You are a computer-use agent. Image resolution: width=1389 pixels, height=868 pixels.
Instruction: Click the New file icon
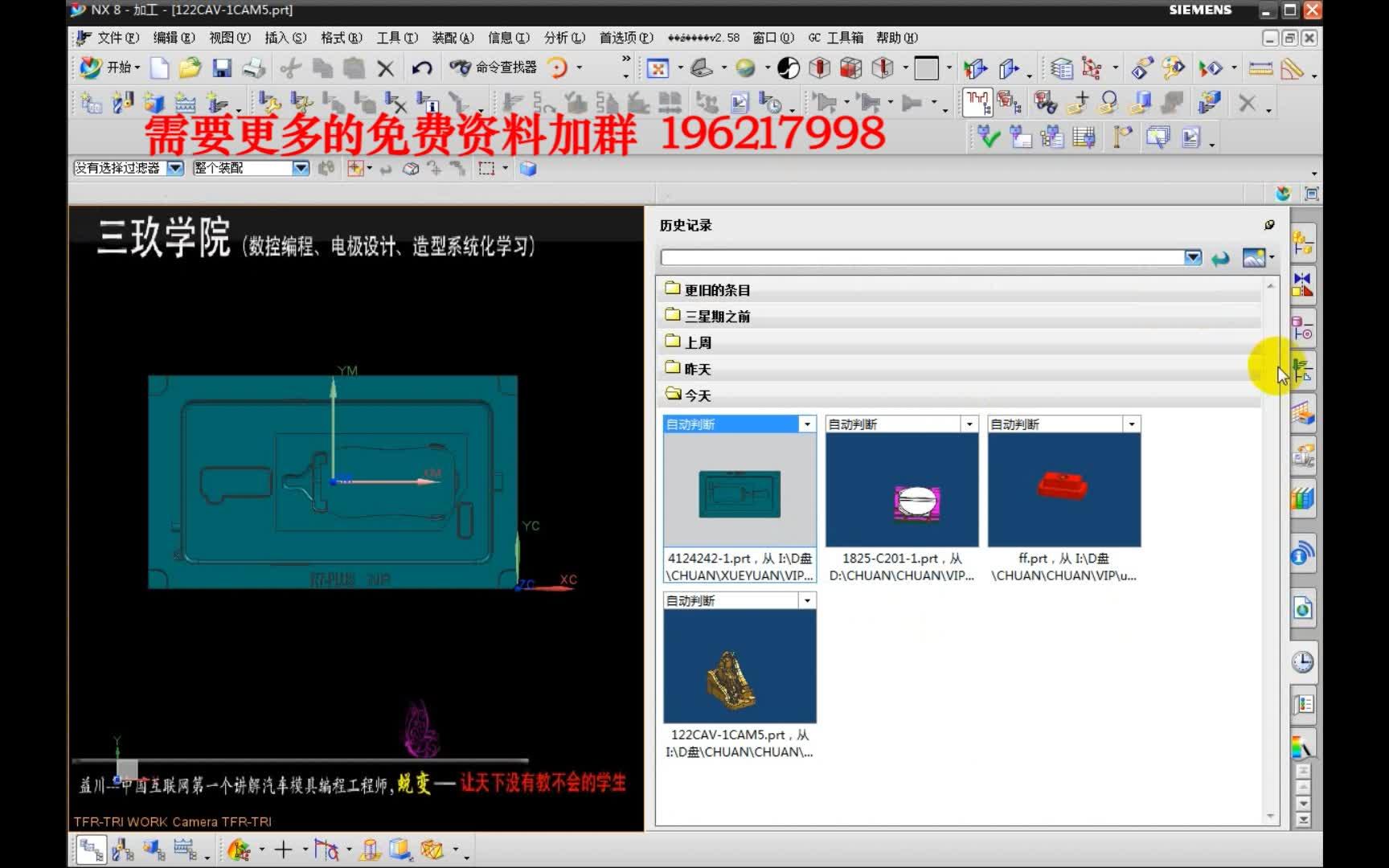[x=159, y=68]
